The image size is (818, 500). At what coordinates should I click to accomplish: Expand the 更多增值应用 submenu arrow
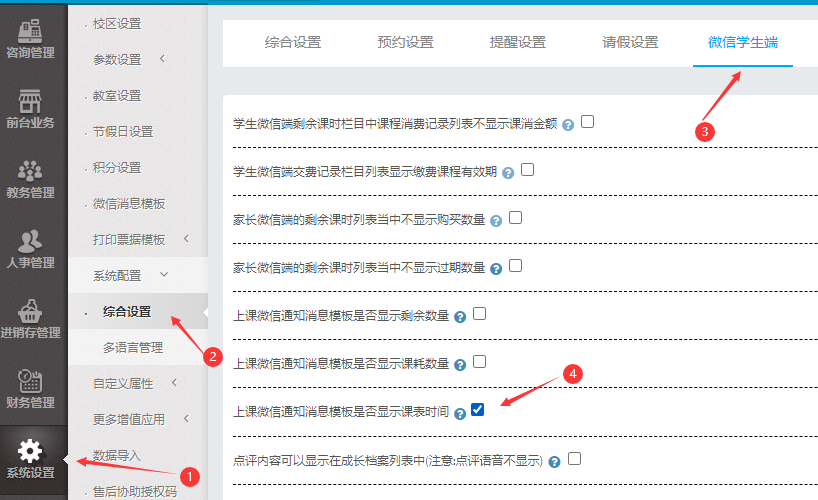point(186,419)
